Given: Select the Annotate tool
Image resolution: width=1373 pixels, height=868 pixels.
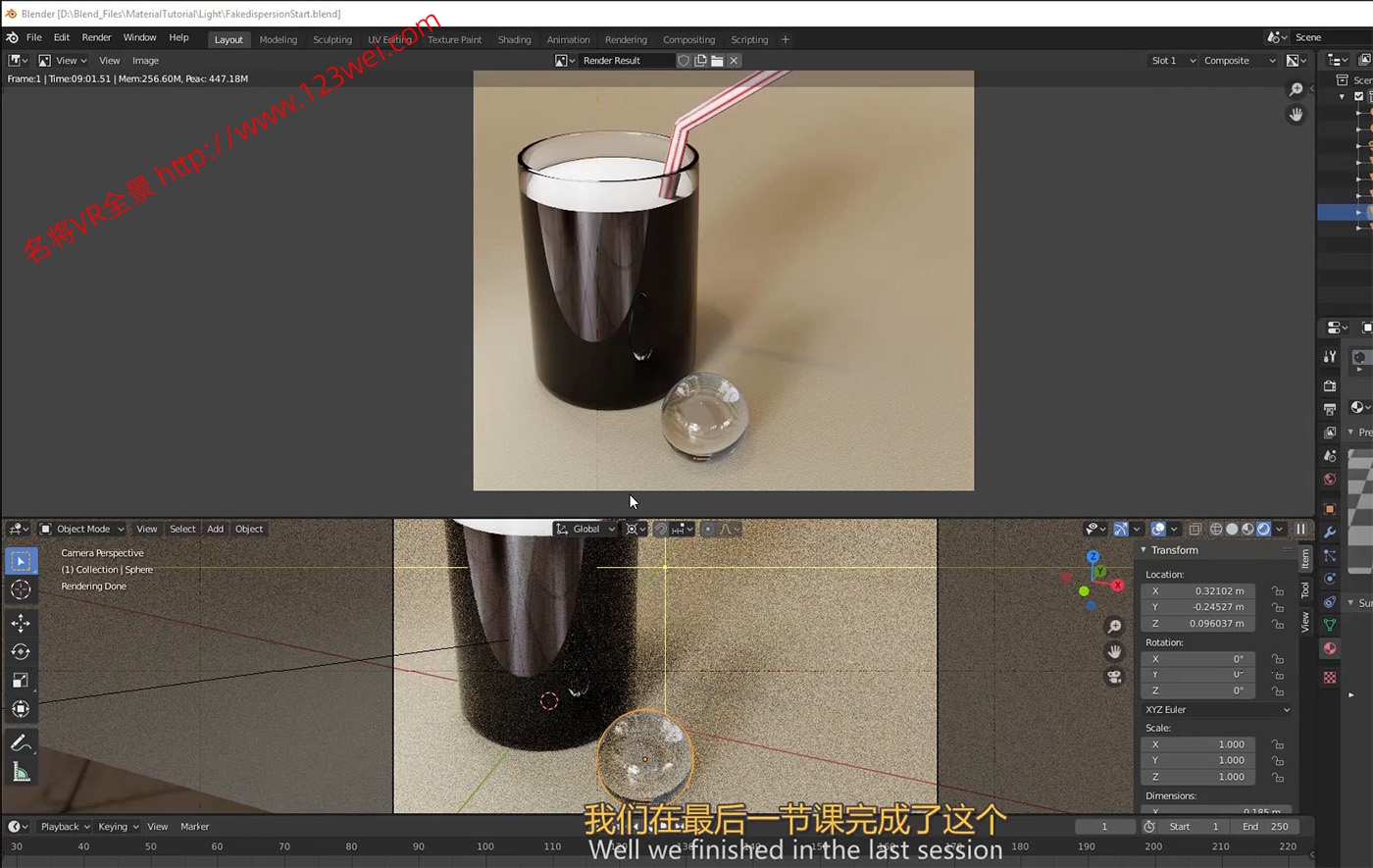Looking at the screenshot, I should (x=21, y=742).
